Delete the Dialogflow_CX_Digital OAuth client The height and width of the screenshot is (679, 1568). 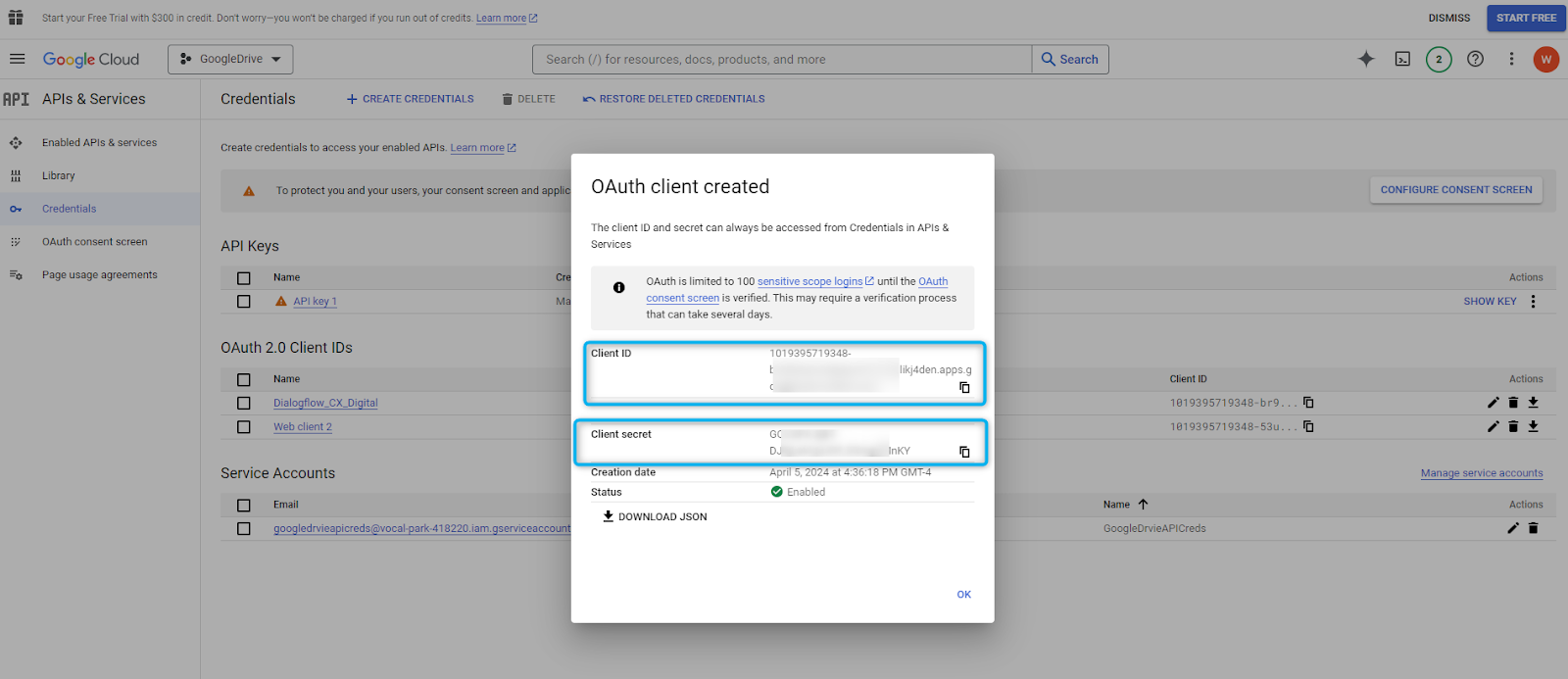(x=1513, y=403)
